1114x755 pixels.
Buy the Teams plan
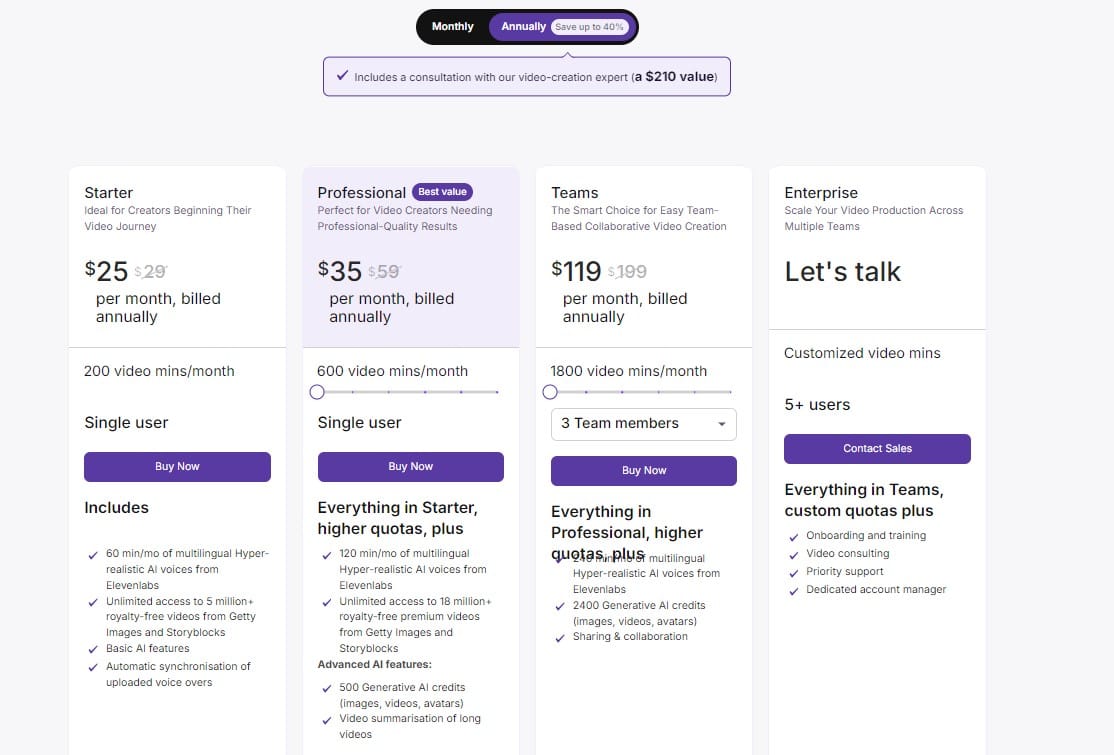[643, 470]
